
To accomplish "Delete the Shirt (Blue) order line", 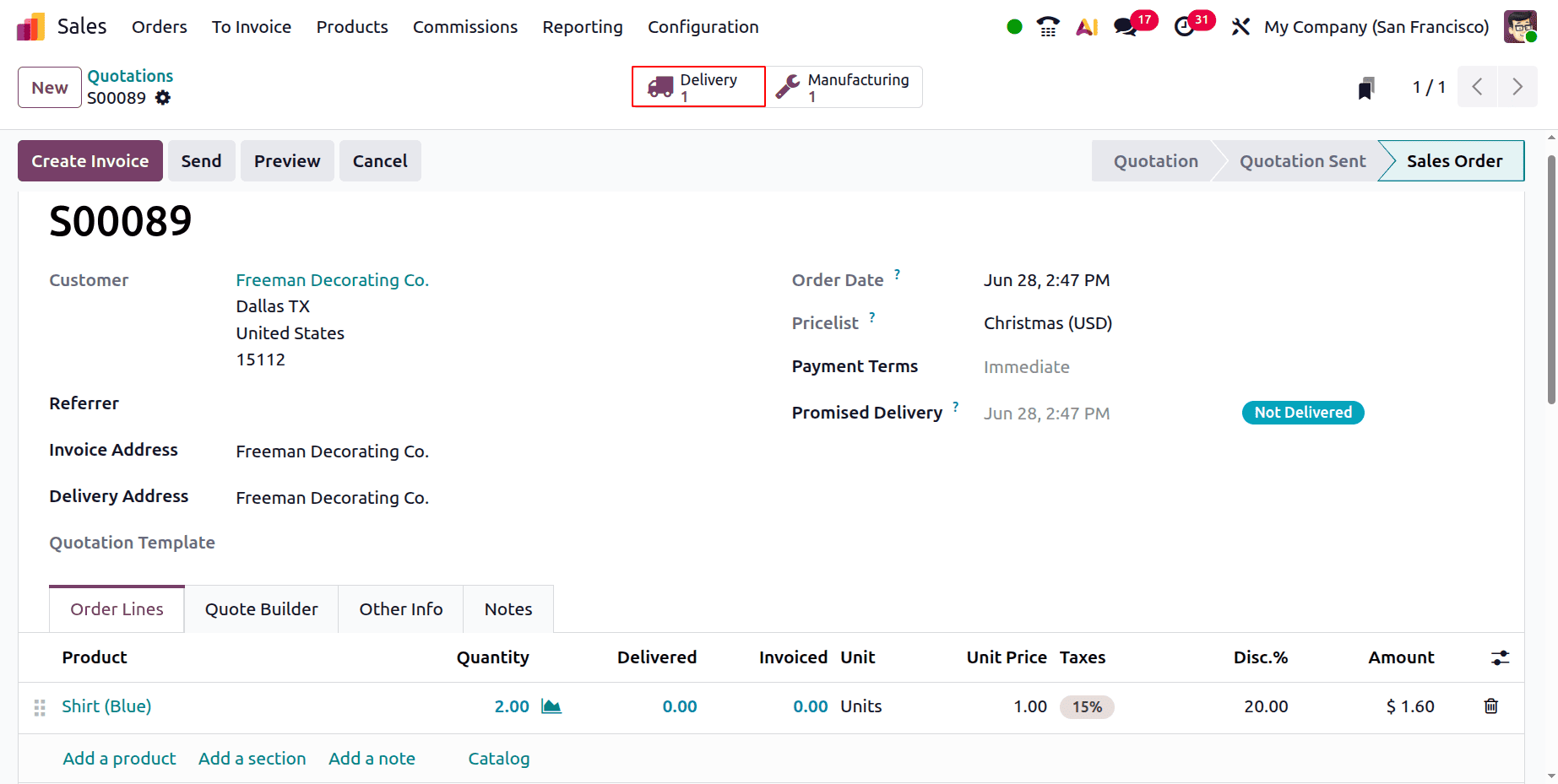I will click(x=1491, y=706).
